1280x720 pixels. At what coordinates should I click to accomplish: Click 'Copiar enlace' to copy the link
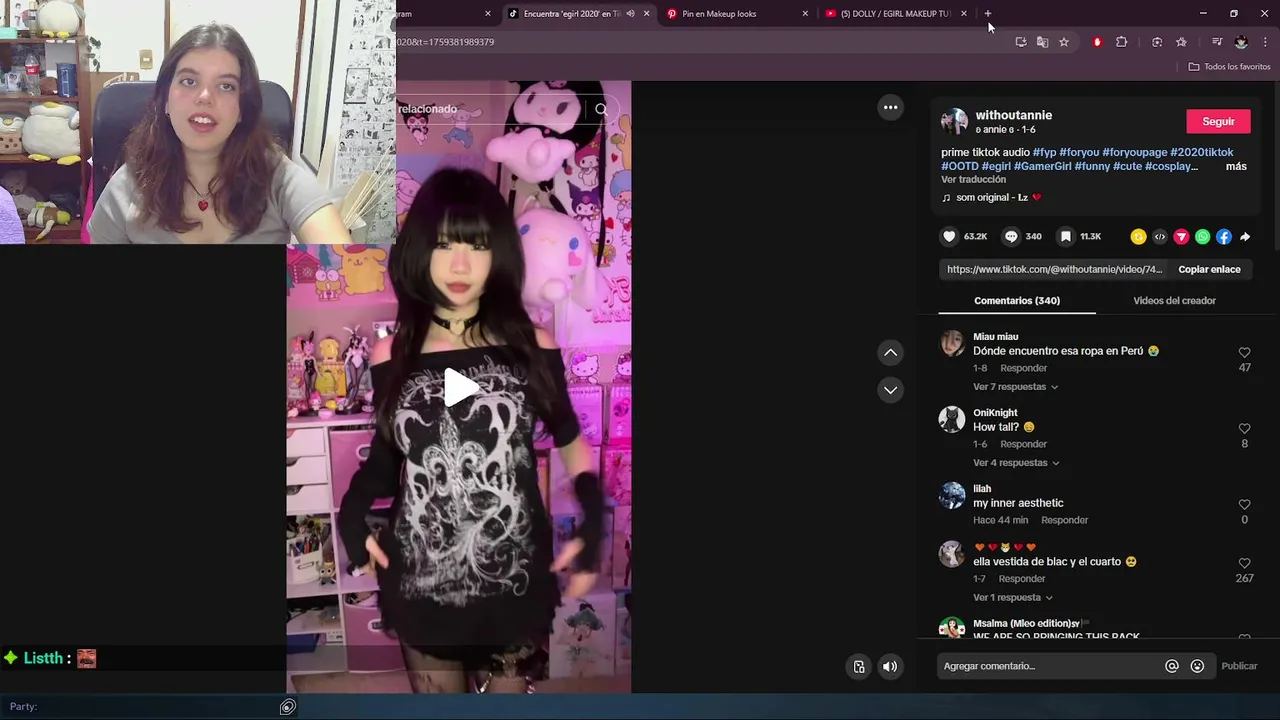1209,270
